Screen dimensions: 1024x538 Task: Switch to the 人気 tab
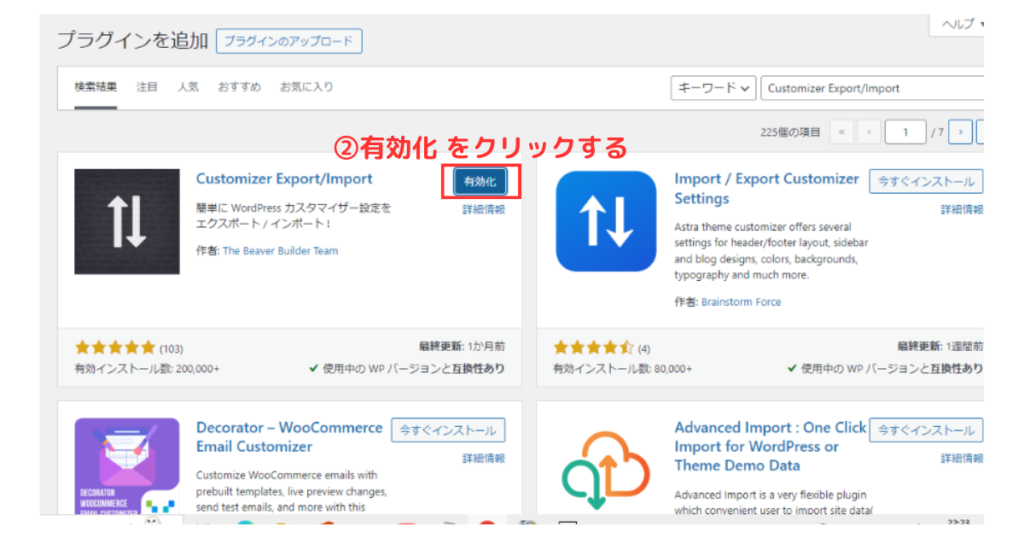tap(188, 87)
